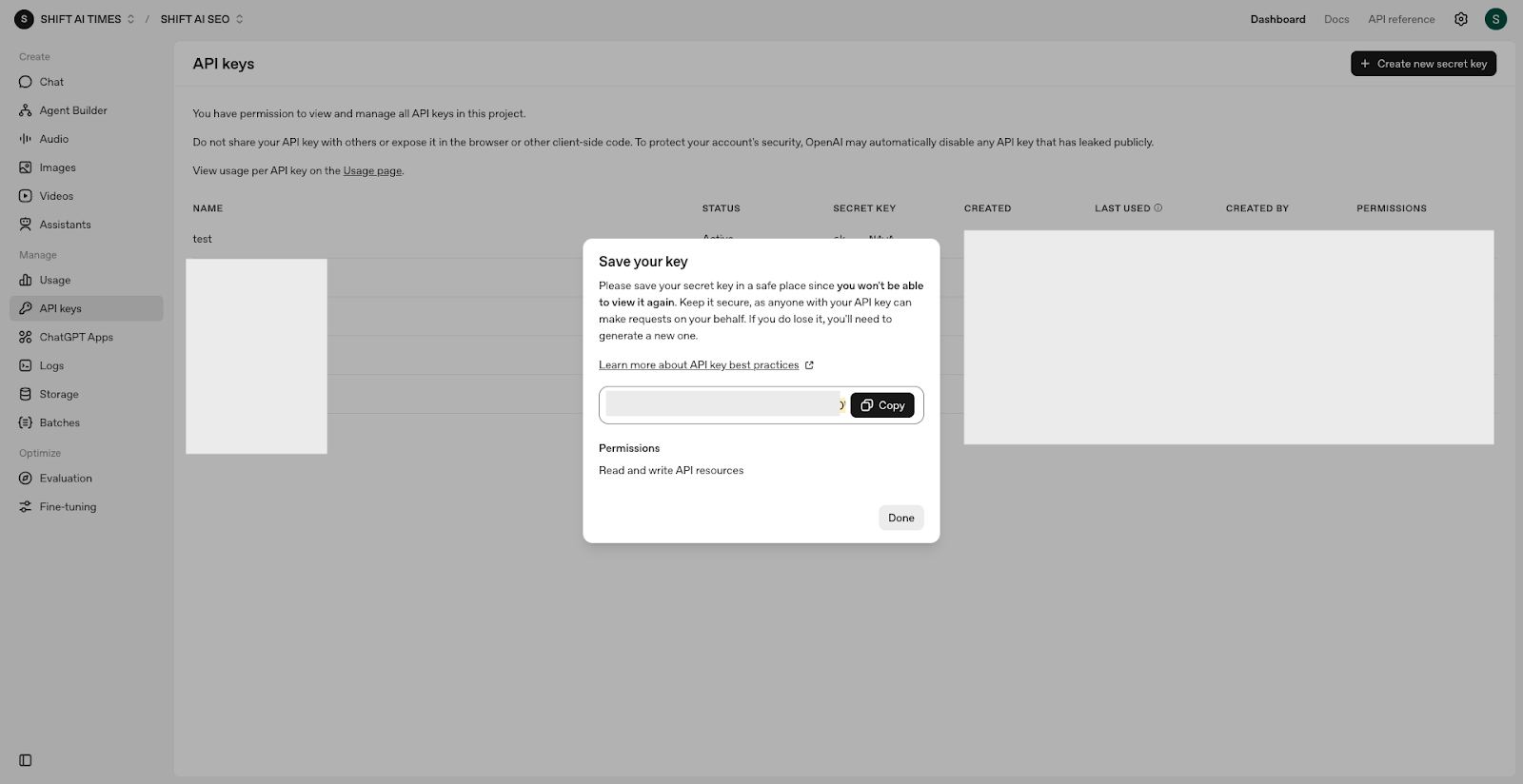Click the PERMISSIONS column header
Viewport: 1523px width, 784px height.
[1392, 208]
